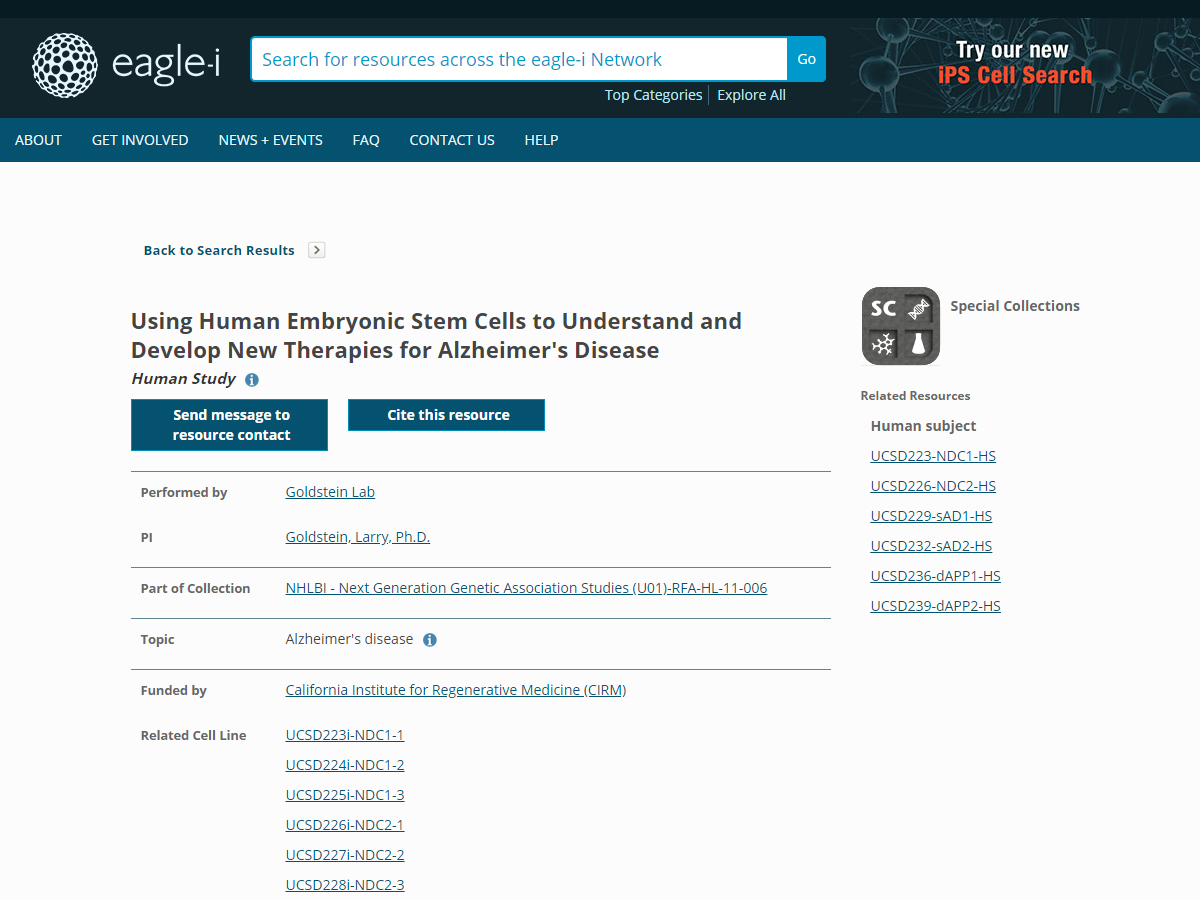Select the Explore All link

click(x=751, y=95)
